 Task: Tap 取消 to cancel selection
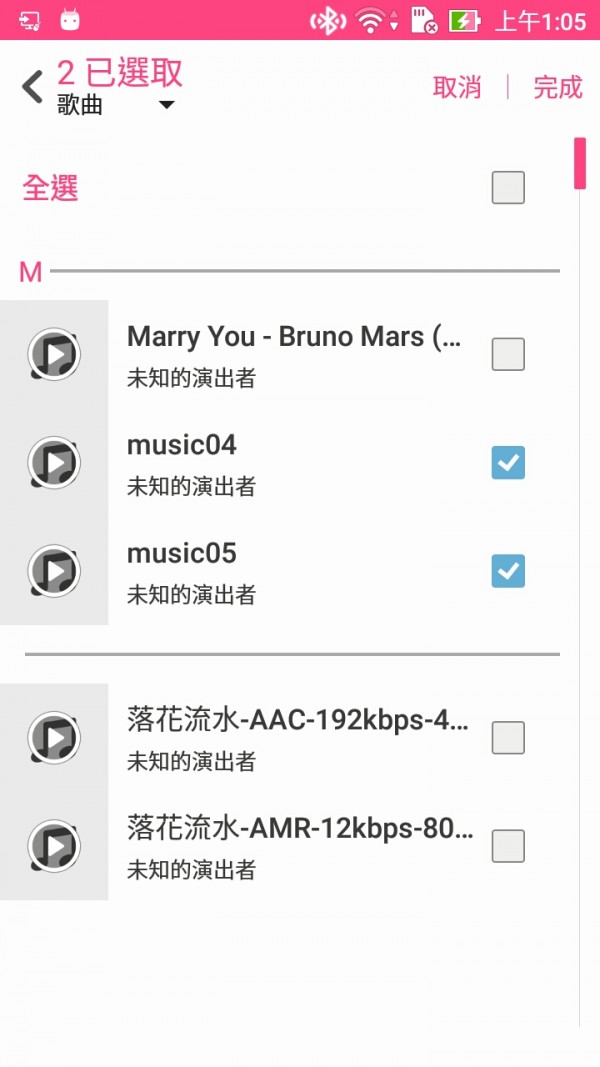[457, 88]
